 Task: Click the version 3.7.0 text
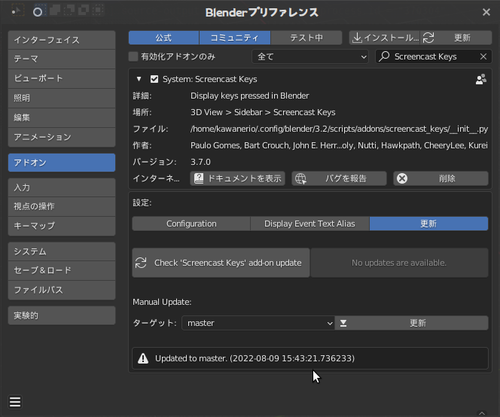[200, 162]
